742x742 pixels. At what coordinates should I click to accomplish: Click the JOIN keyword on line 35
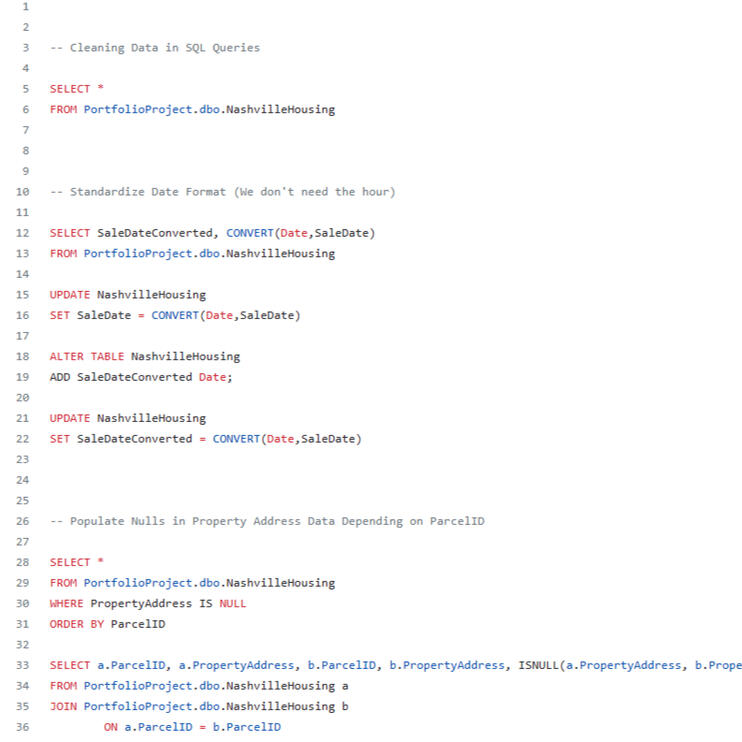63,706
